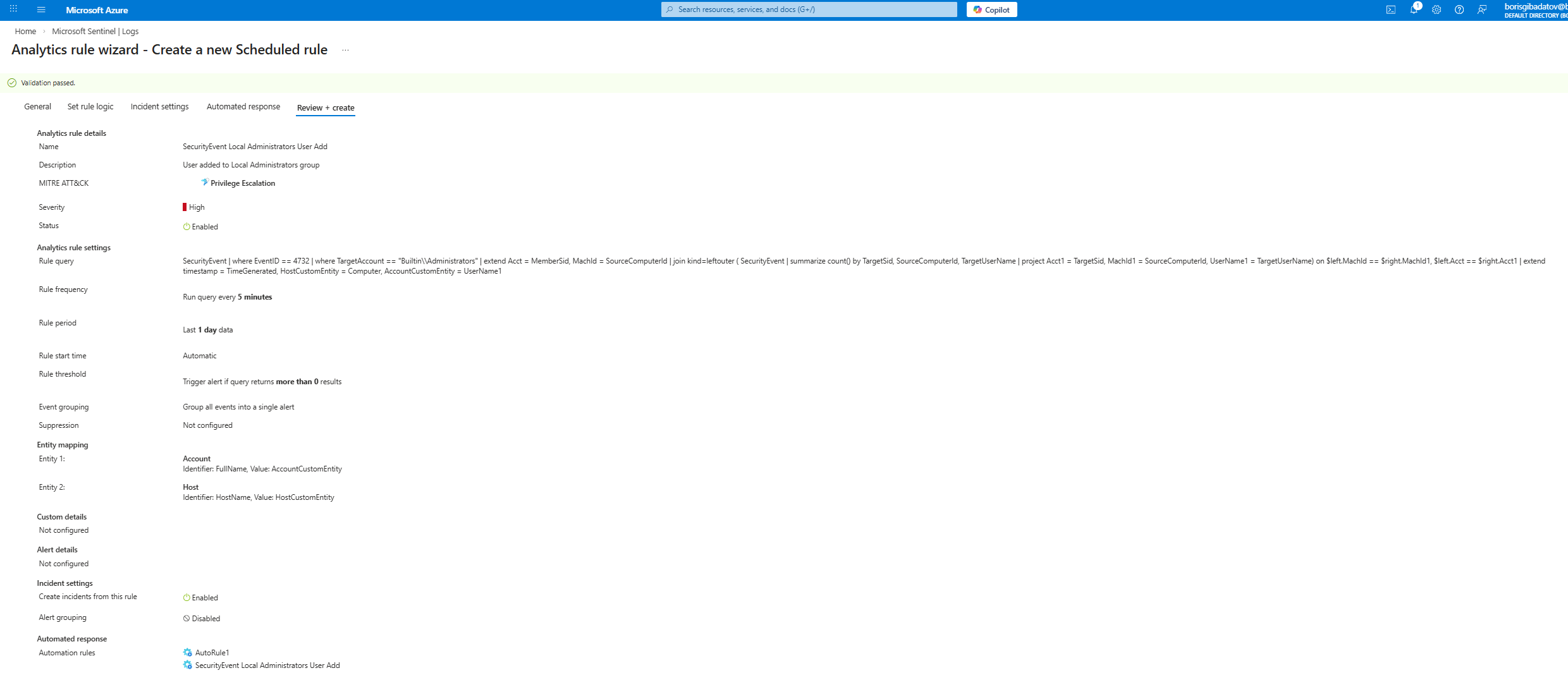This screenshot has height=692, width=1568.
Task: Click the AutoRule1 automation rule icon
Action: click(188, 652)
